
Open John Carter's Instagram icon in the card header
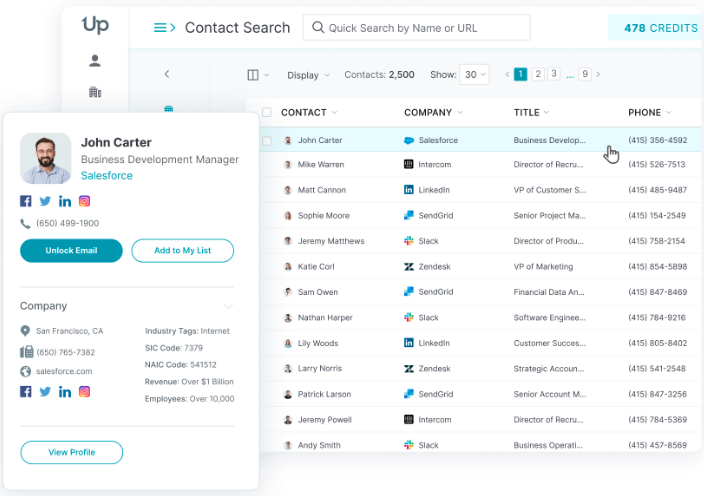(x=84, y=201)
